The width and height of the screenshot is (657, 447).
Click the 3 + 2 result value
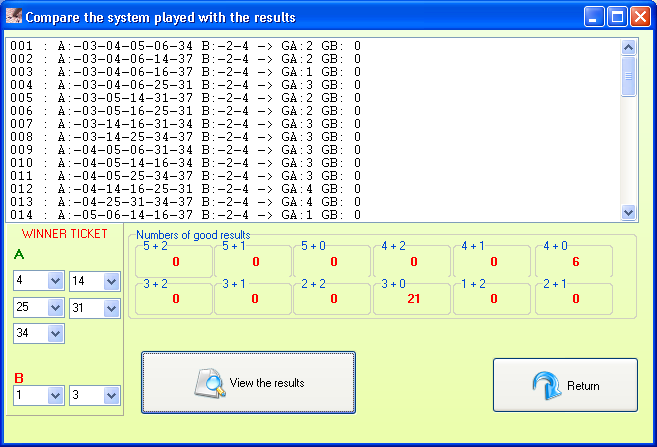click(176, 299)
